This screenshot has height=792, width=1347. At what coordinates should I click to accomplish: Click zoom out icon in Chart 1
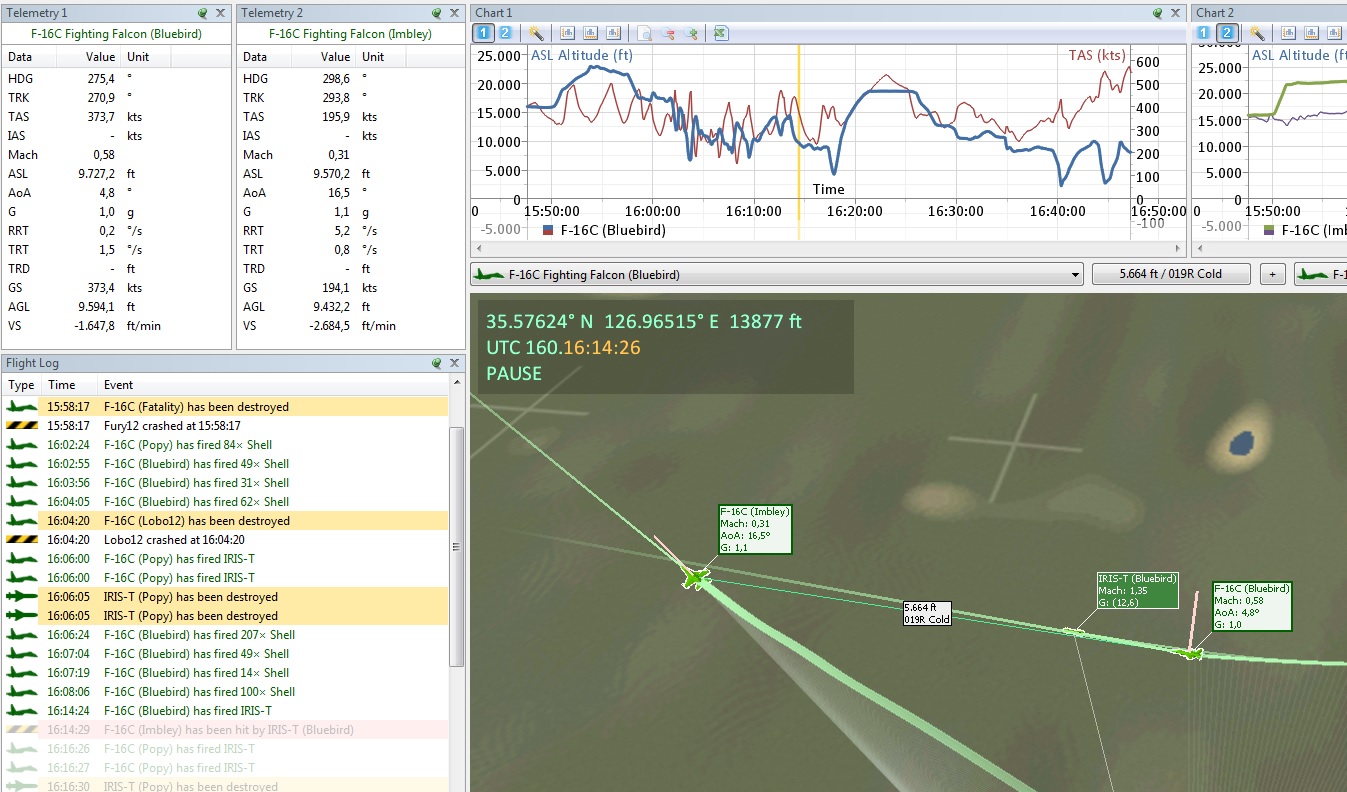point(668,33)
